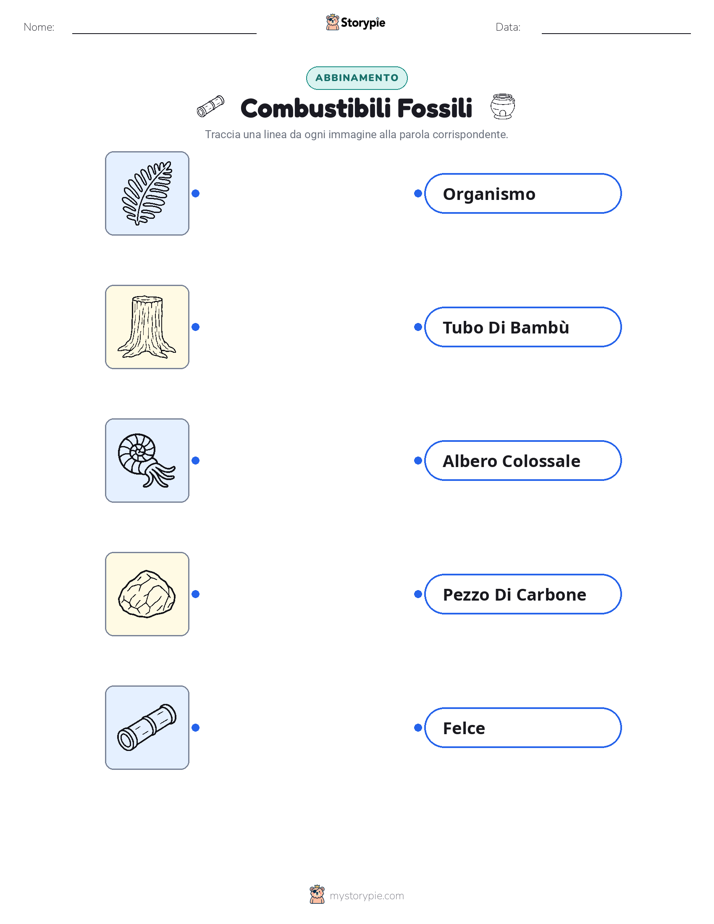Click the ammonite shell creature card
Viewport: 714px width, 924px height.
[147, 460]
